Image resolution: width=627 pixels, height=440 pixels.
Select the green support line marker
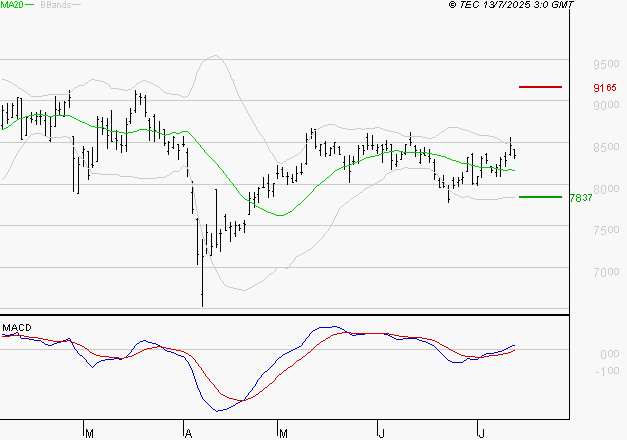click(540, 197)
